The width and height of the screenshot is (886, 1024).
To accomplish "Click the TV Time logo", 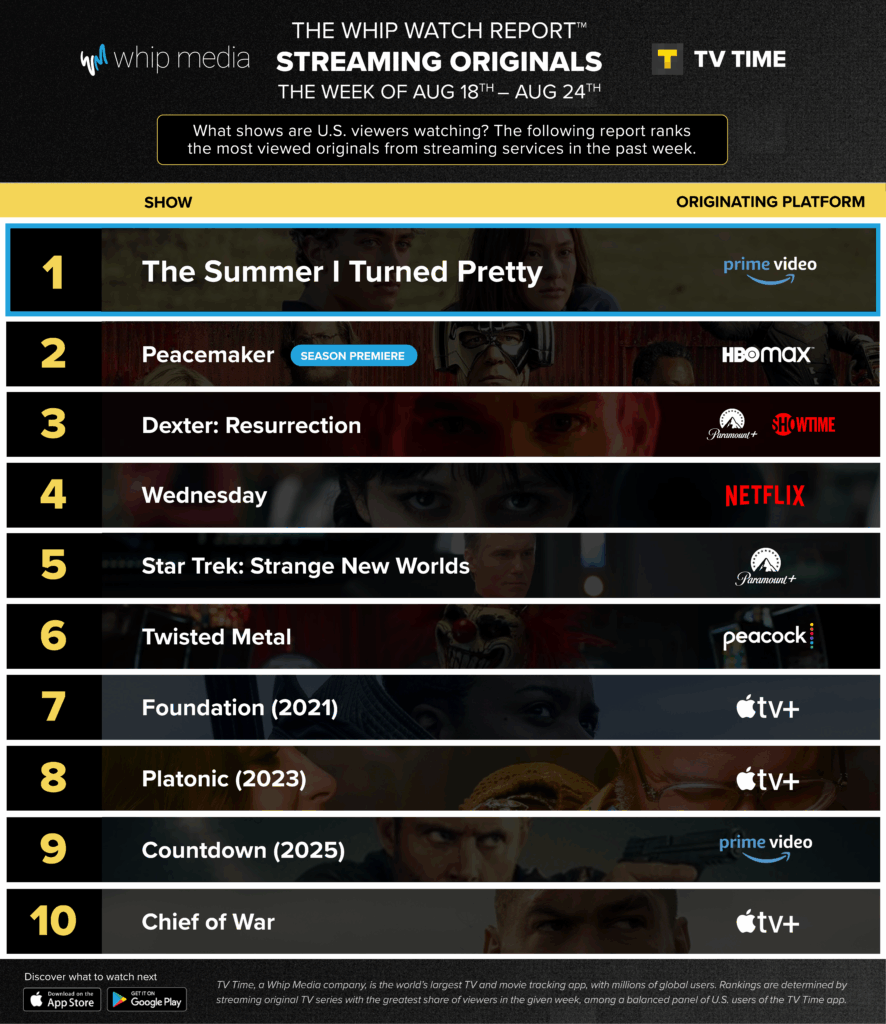I will click(719, 59).
